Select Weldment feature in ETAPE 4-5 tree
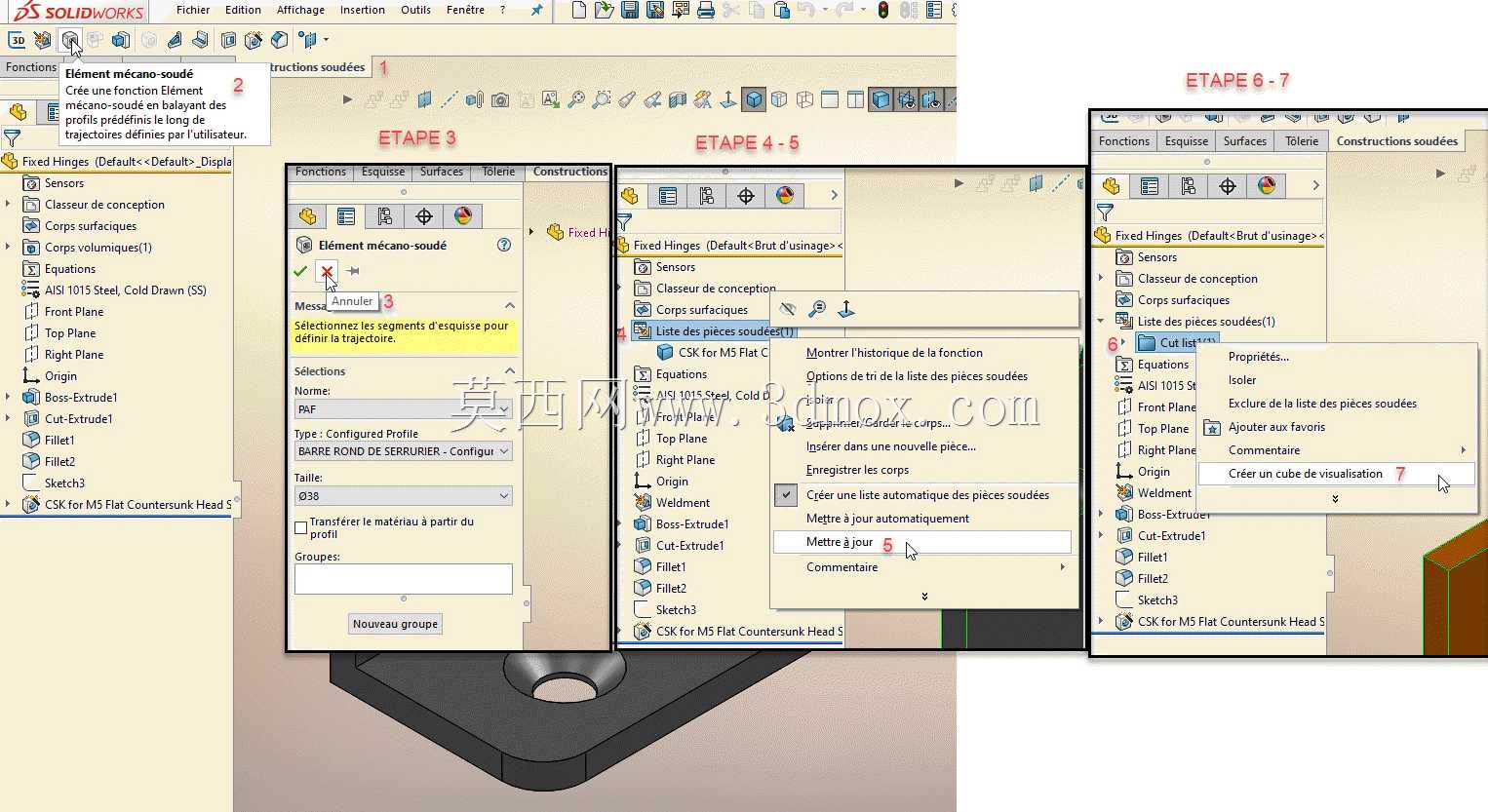The height and width of the screenshot is (812, 1488). tap(683, 503)
